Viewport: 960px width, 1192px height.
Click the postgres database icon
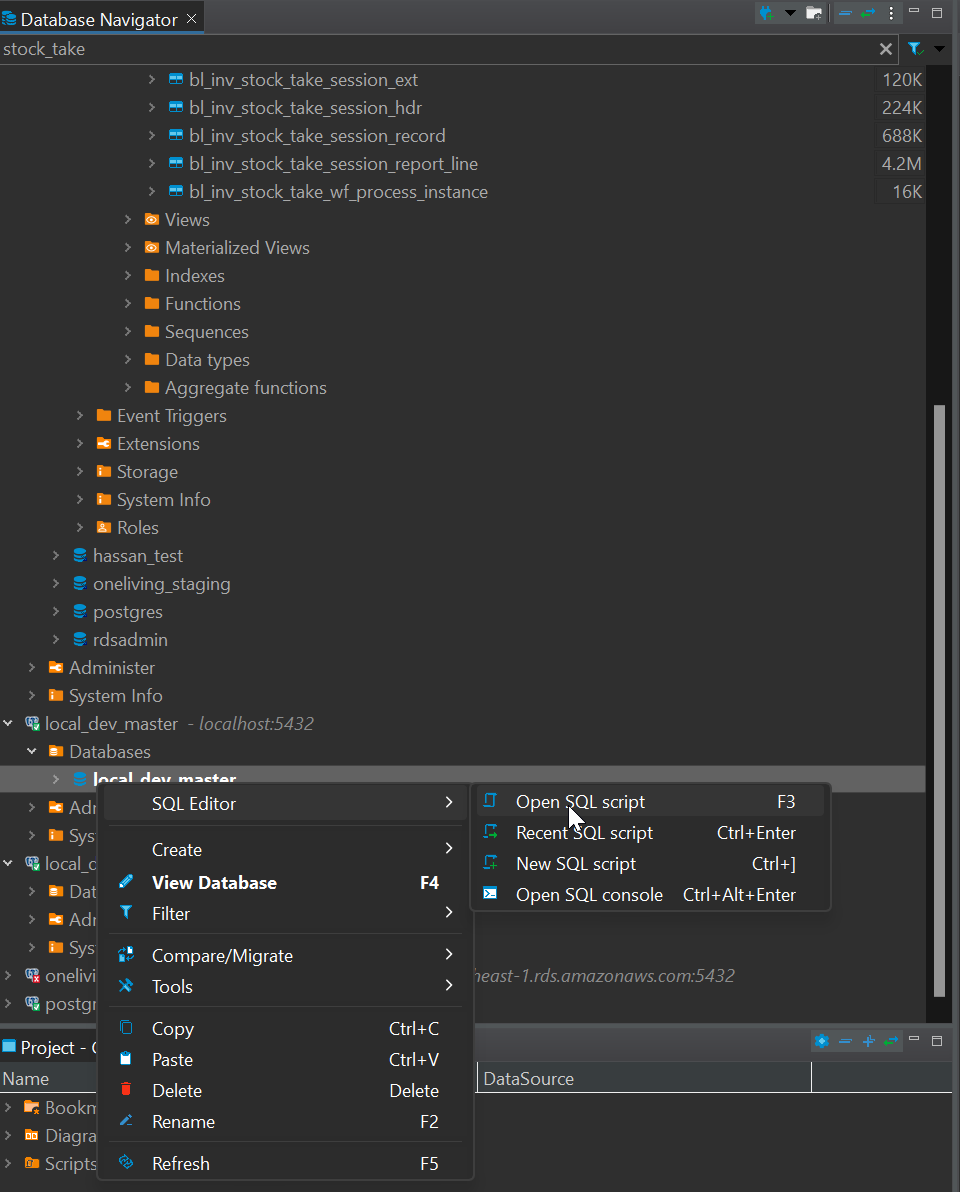[x=80, y=611]
